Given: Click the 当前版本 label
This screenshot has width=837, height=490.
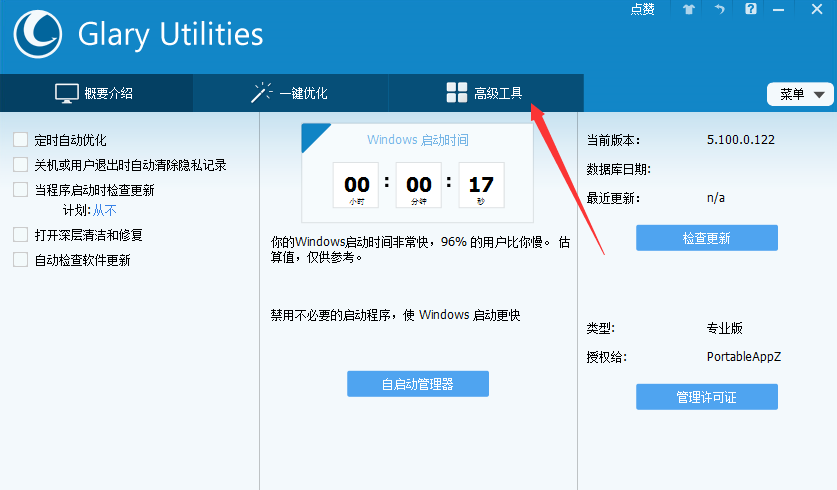Looking at the screenshot, I should coord(613,140).
